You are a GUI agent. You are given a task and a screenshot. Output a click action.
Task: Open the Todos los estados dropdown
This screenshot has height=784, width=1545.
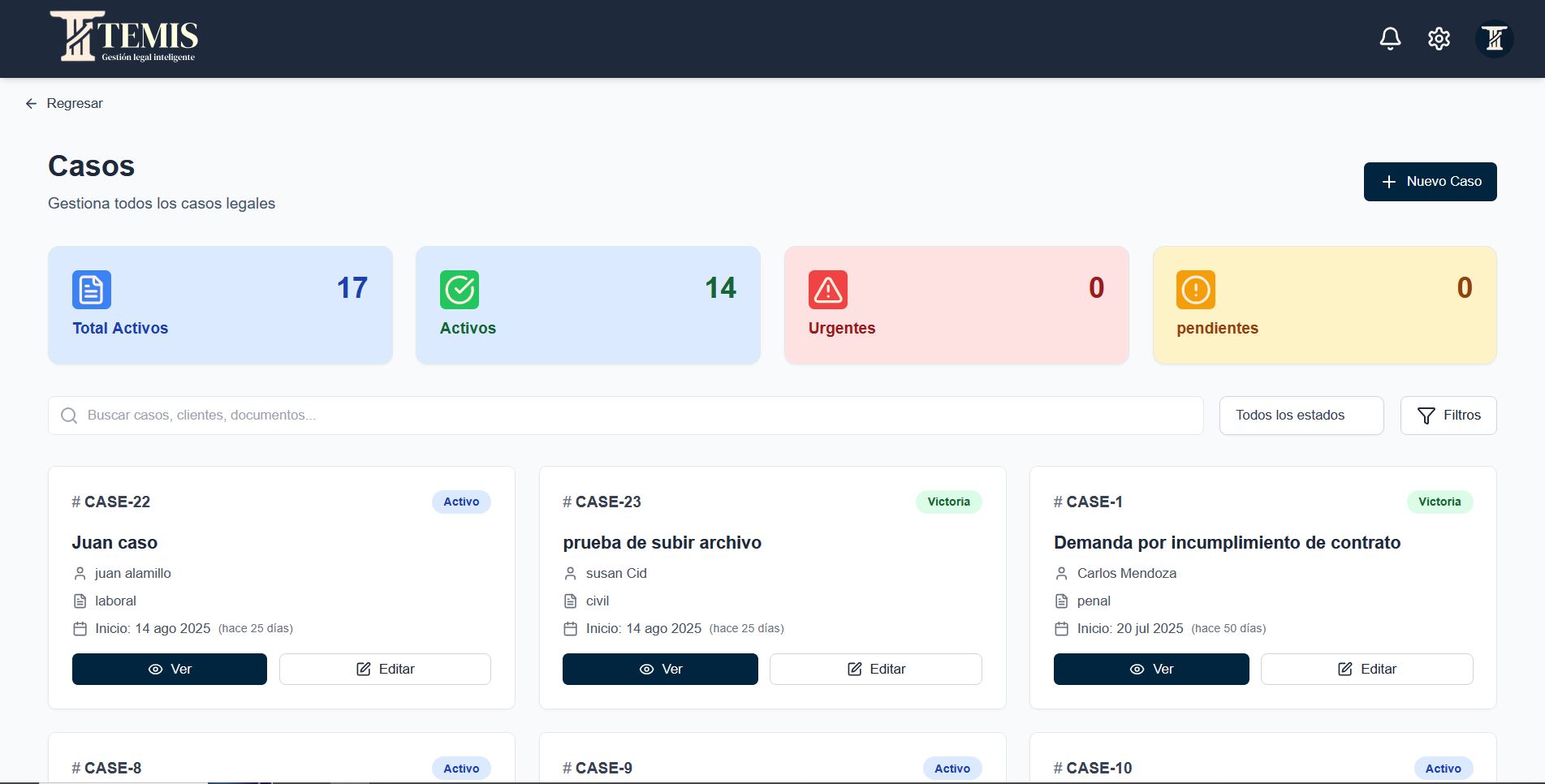(1301, 415)
